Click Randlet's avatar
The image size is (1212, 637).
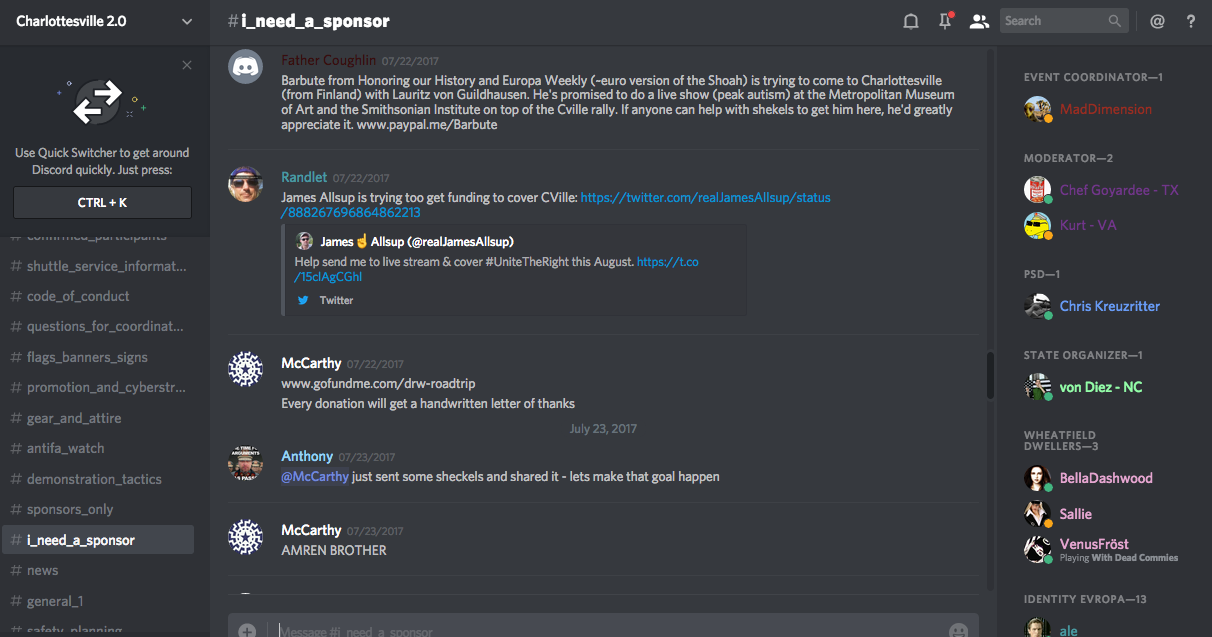(245, 184)
